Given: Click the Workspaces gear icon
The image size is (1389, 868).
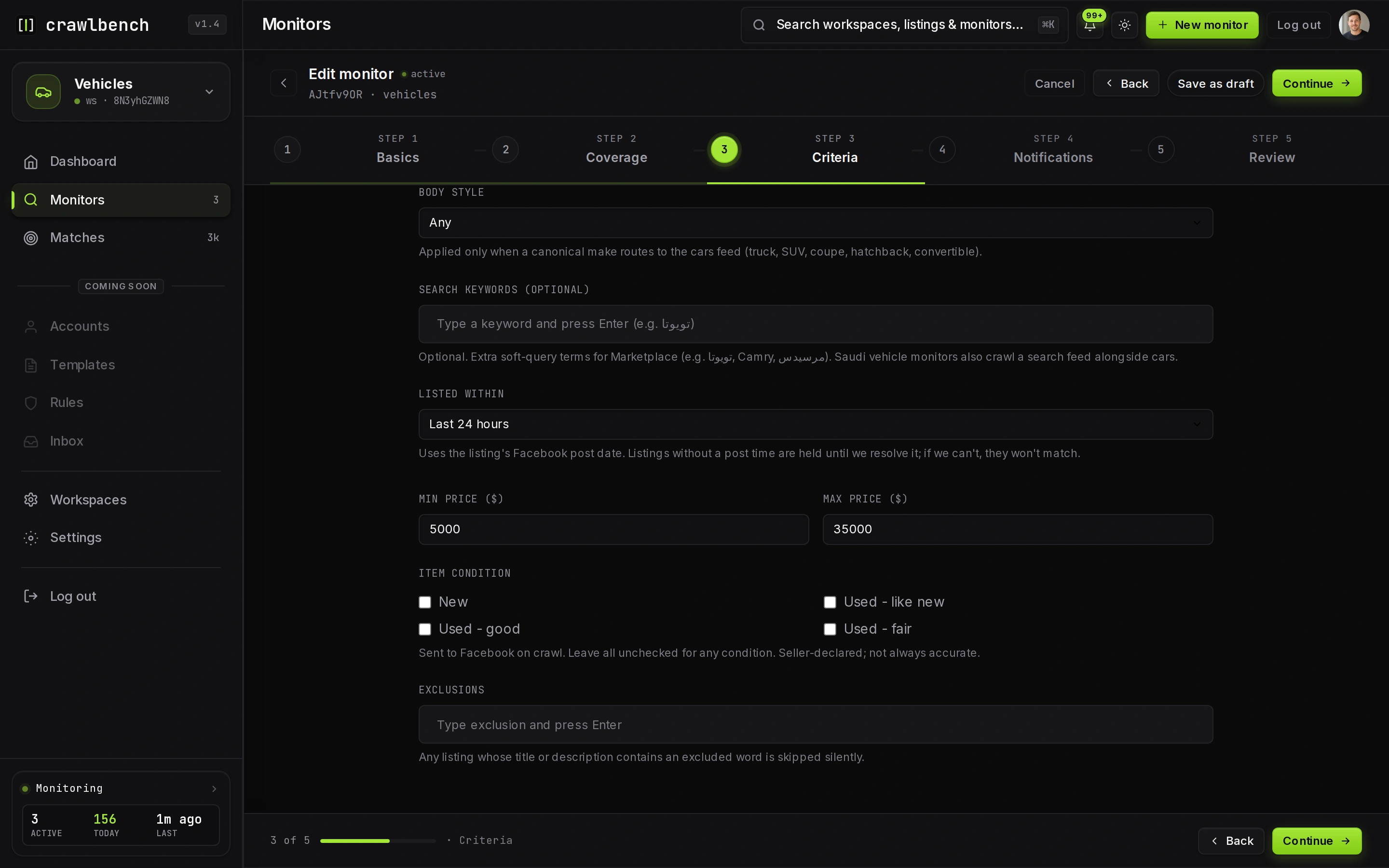Looking at the screenshot, I should pos(31,500).
